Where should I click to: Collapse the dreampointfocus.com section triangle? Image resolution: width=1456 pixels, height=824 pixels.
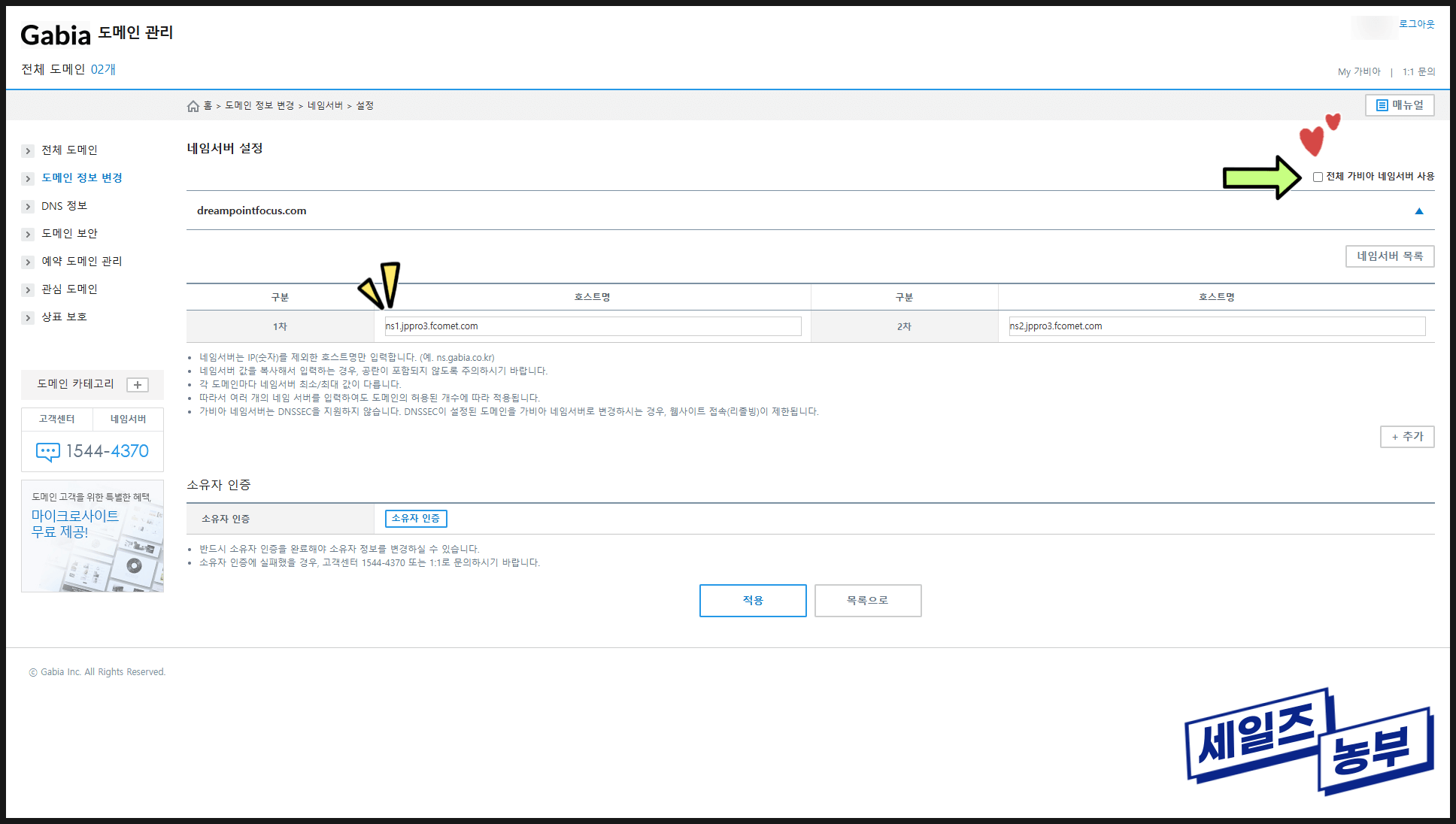(x=1418, y=211)
